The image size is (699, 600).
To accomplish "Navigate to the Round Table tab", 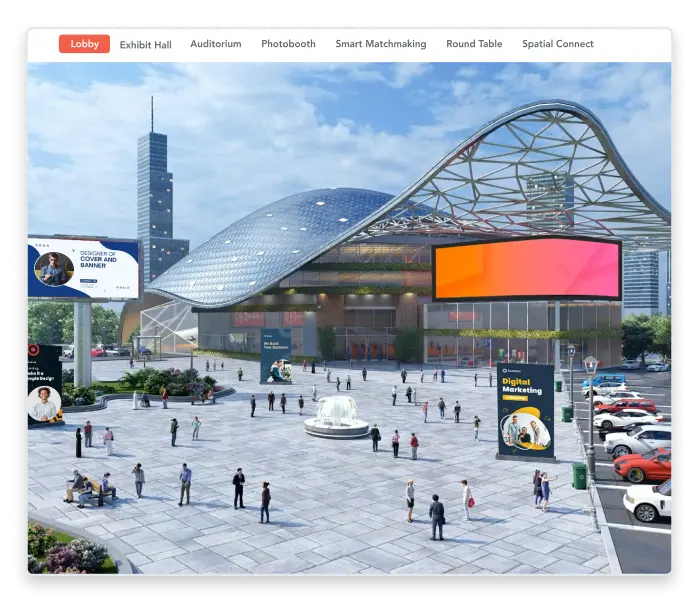I will tap(474, 44).
